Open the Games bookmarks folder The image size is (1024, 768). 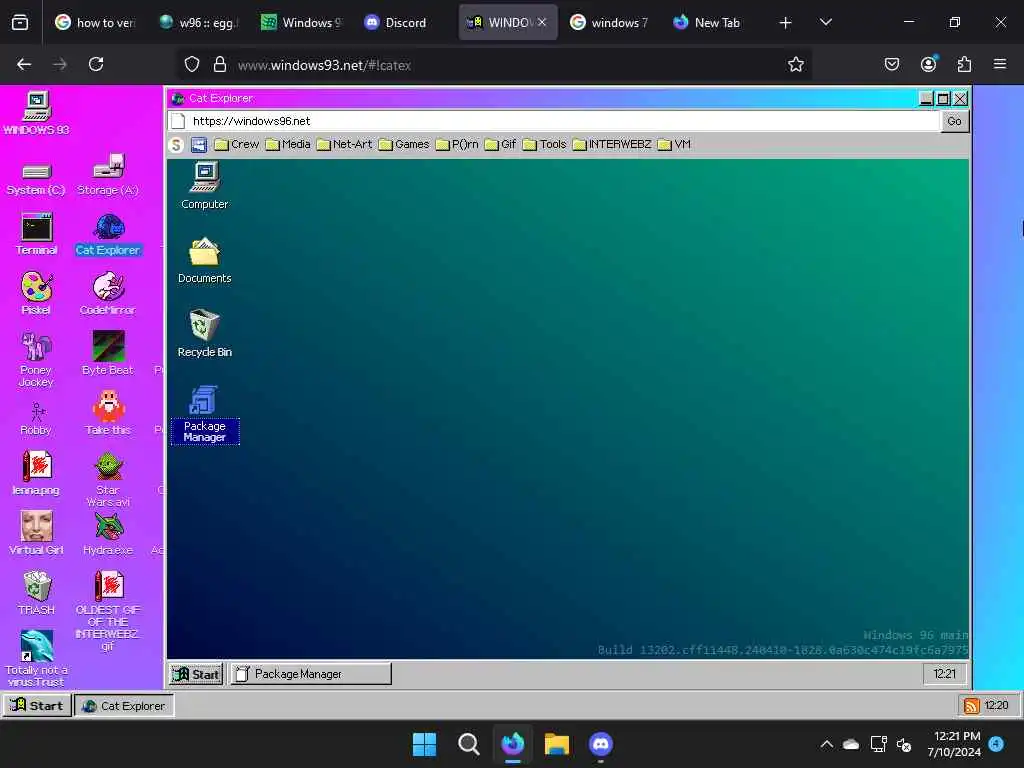tap(404, 144)
